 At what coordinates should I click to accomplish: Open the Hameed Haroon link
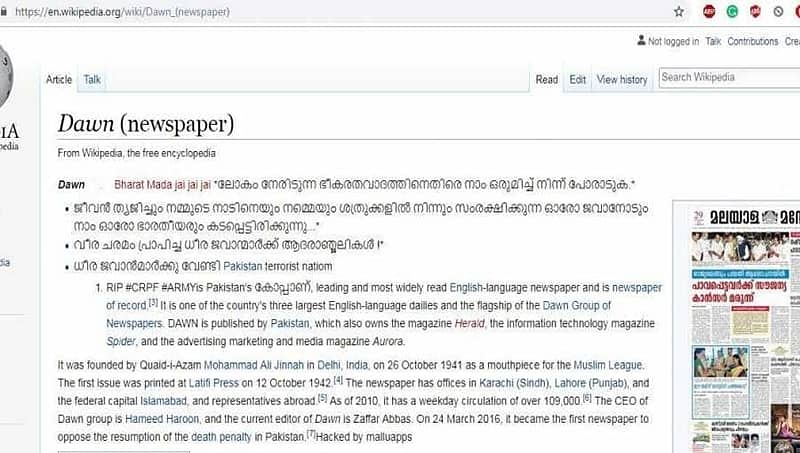(x=162, y=419)
